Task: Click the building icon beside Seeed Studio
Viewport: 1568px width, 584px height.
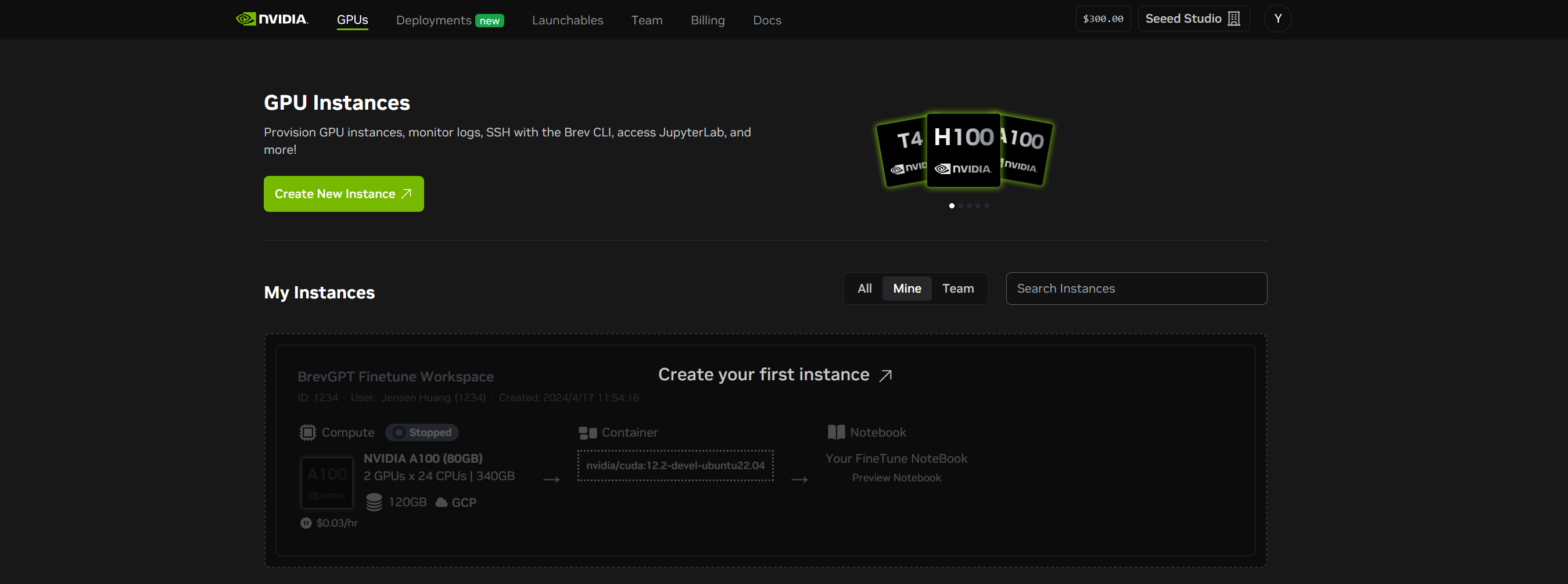Action: pos(1234,19)
